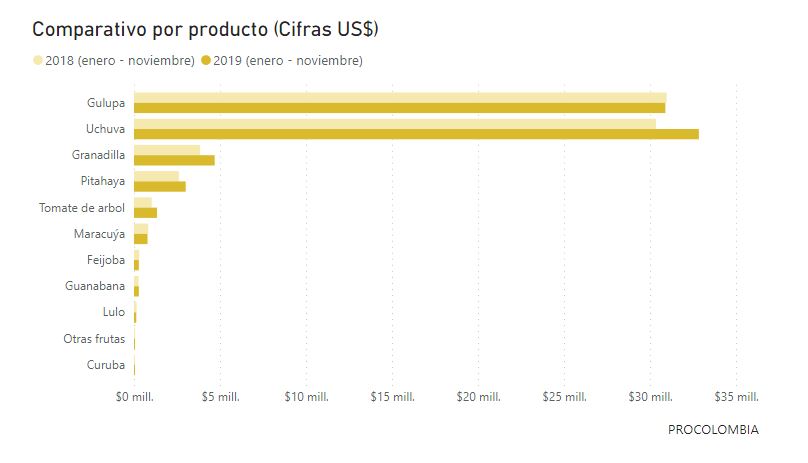The height and width of the screenshot is (463, 808).
Task: Select the Granadilla 2018 bar
Action: (x=167, y=150)
